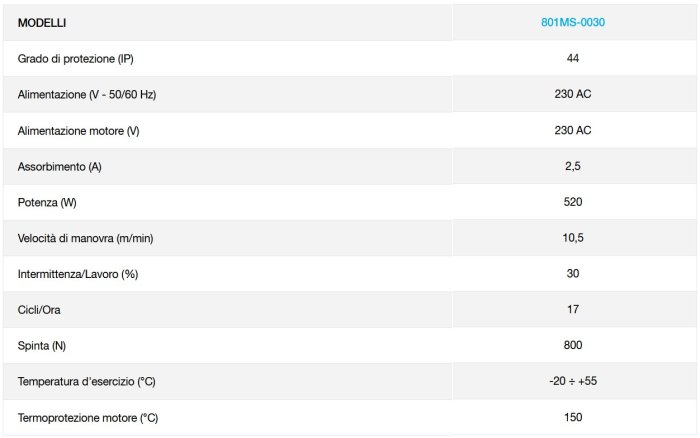700x438 pixels.
Task: Select the Spinta (N) label
Action: [x=42, y=346]
